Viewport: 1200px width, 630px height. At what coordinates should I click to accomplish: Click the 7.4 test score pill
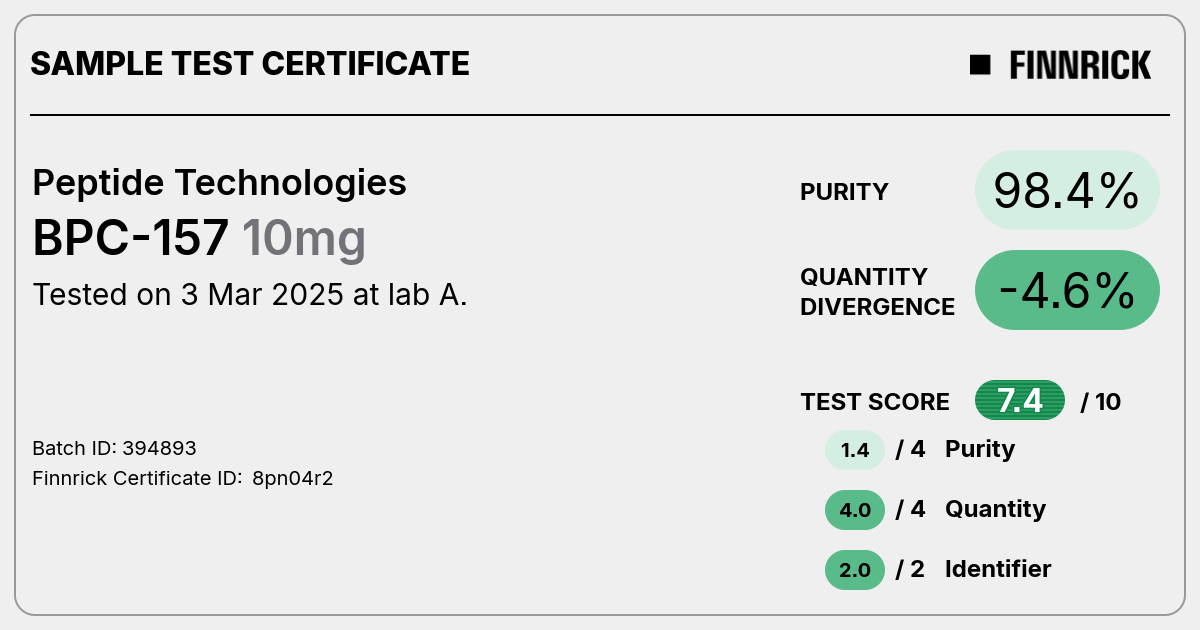[1020, 401]
